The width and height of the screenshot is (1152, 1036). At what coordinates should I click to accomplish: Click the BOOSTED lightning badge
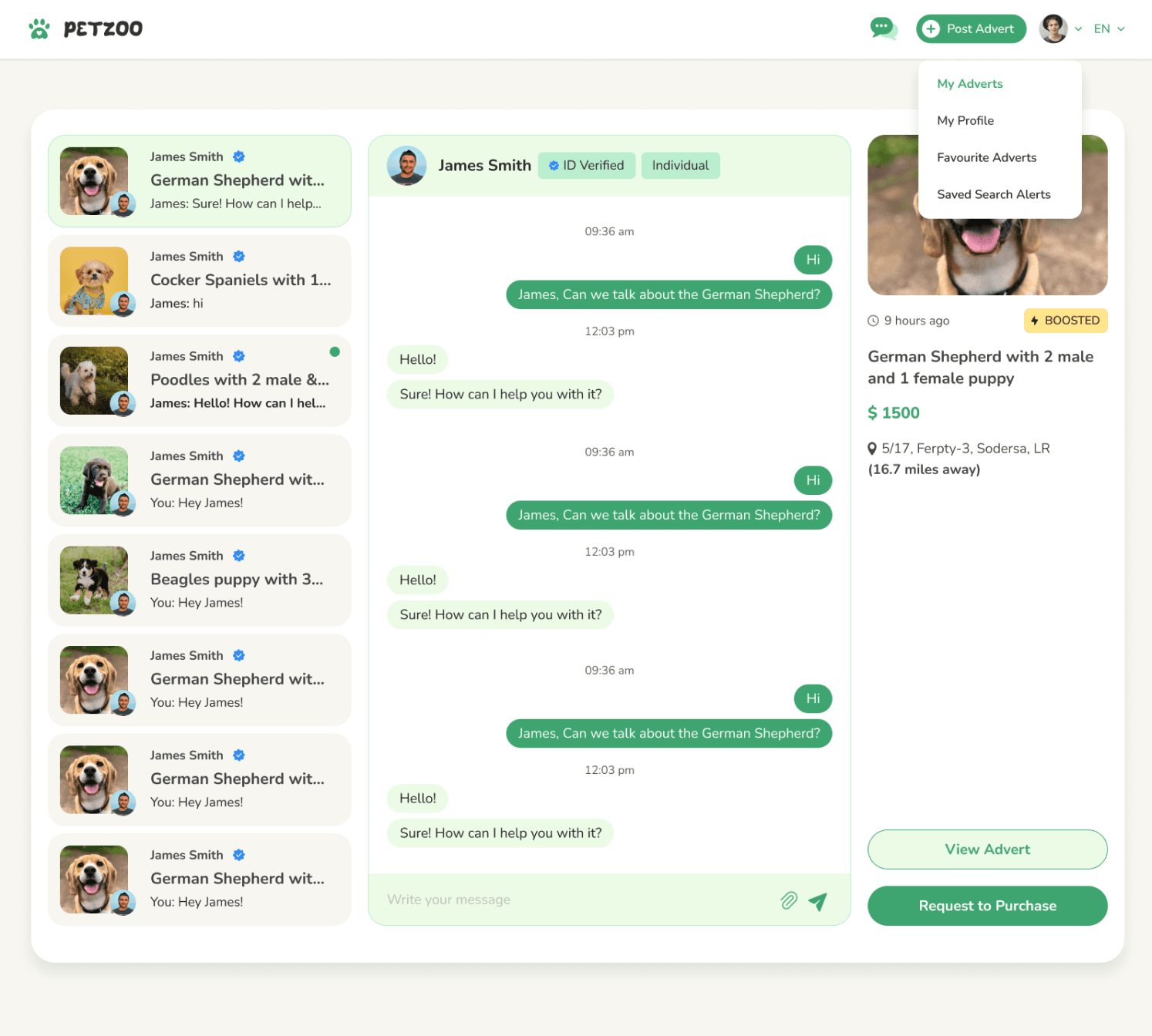[1065, 321]
